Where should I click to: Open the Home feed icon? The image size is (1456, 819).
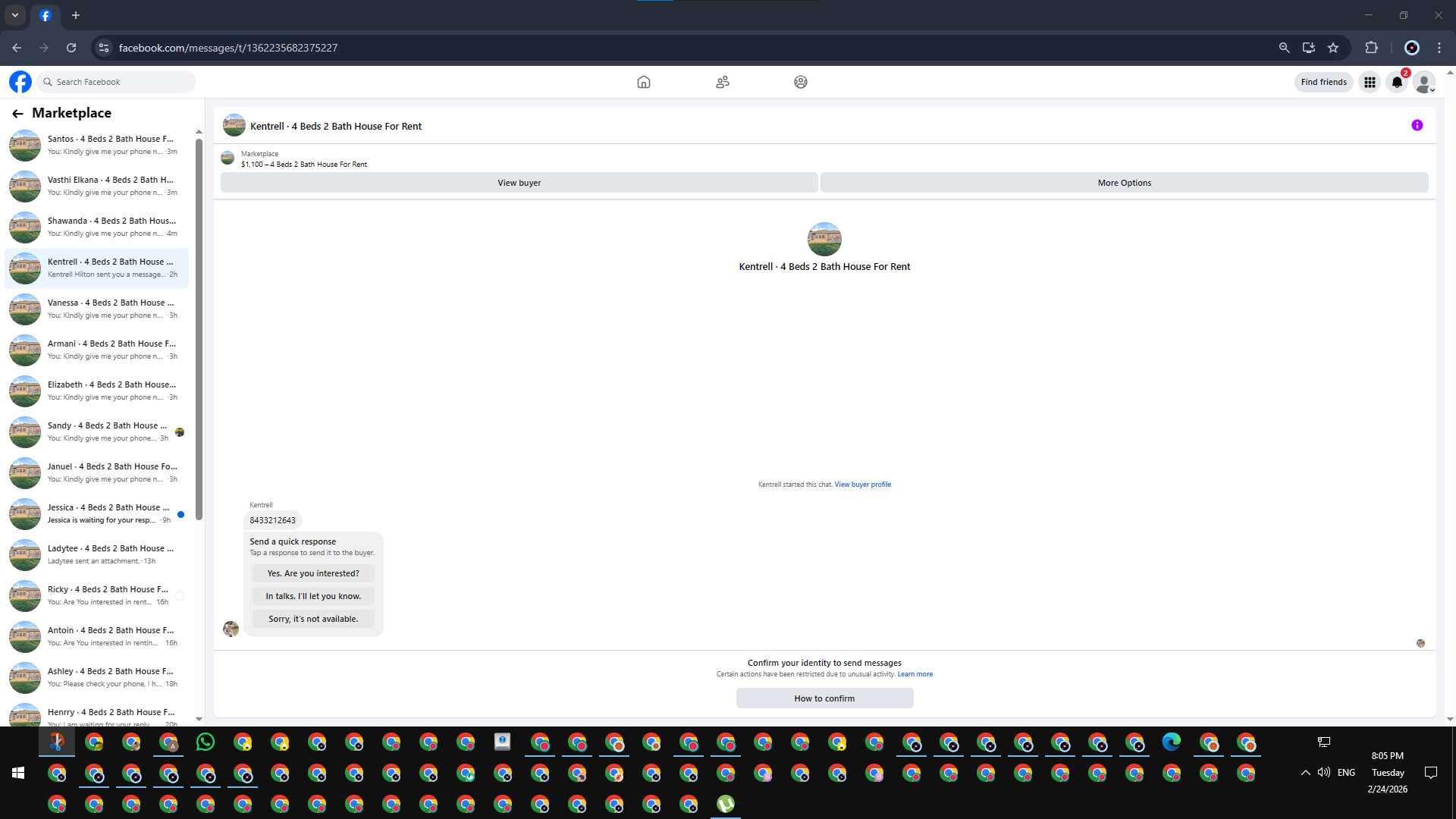643,82
